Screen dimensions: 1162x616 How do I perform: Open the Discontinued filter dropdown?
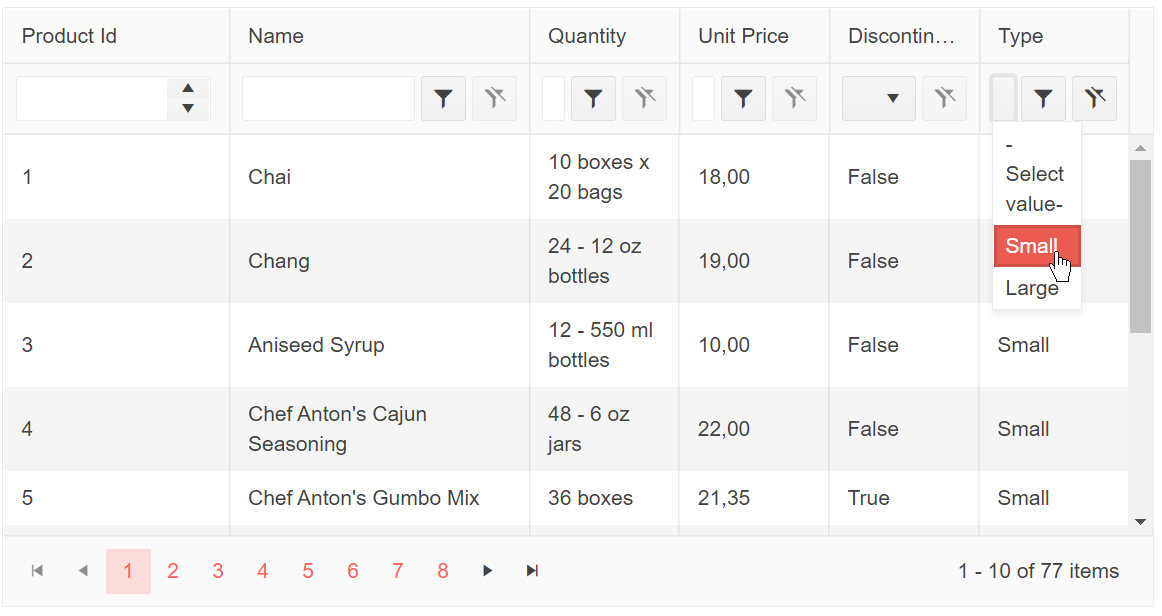(879, 98)
